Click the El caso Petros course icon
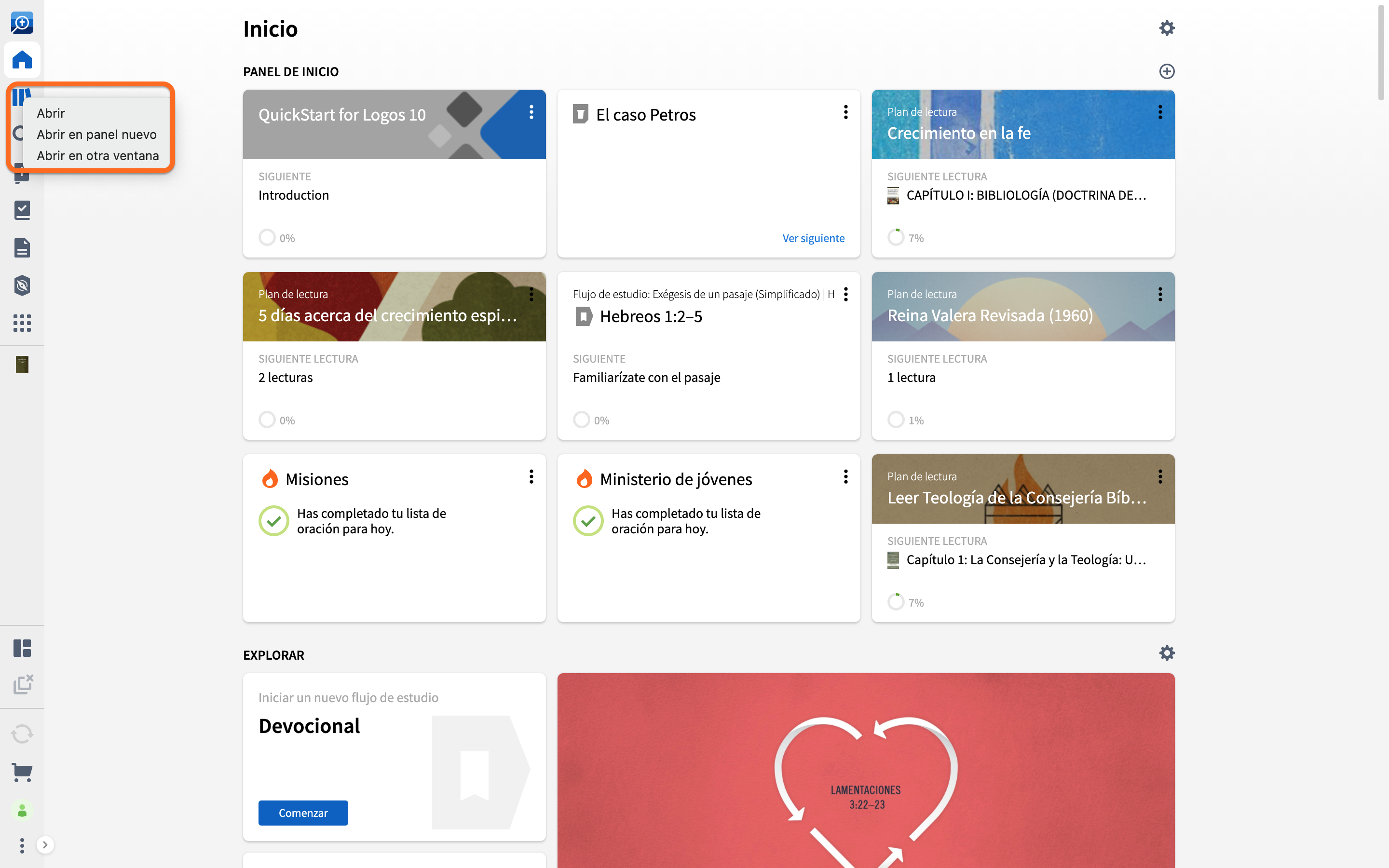1389x868 pixels. (580, 114)
